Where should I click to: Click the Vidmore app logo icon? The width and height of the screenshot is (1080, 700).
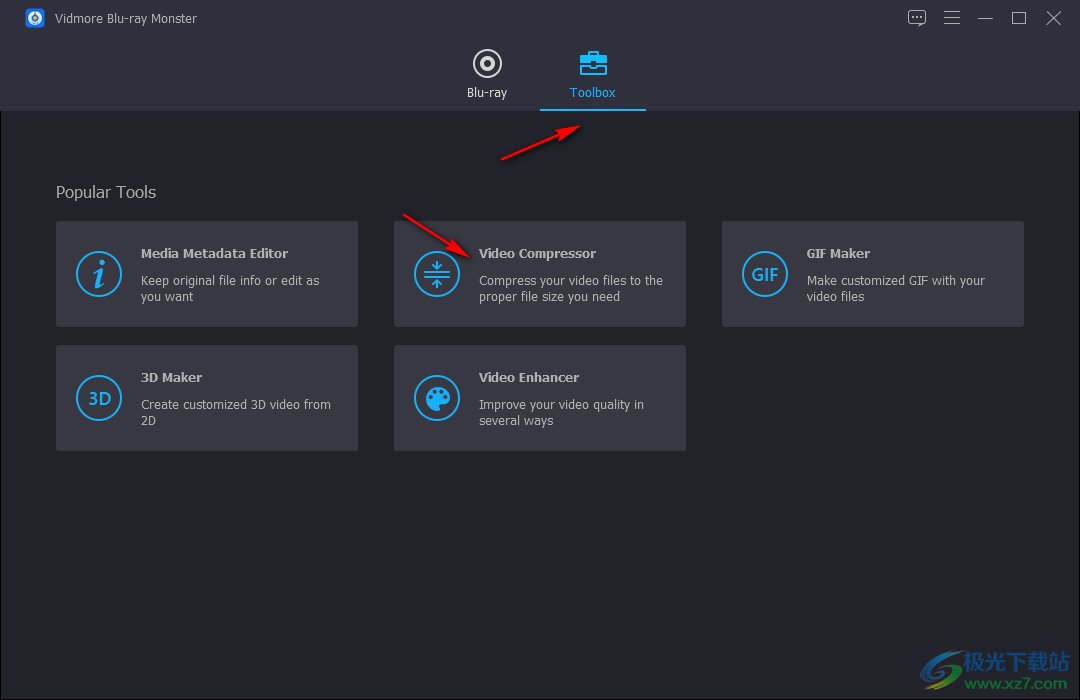35,18
